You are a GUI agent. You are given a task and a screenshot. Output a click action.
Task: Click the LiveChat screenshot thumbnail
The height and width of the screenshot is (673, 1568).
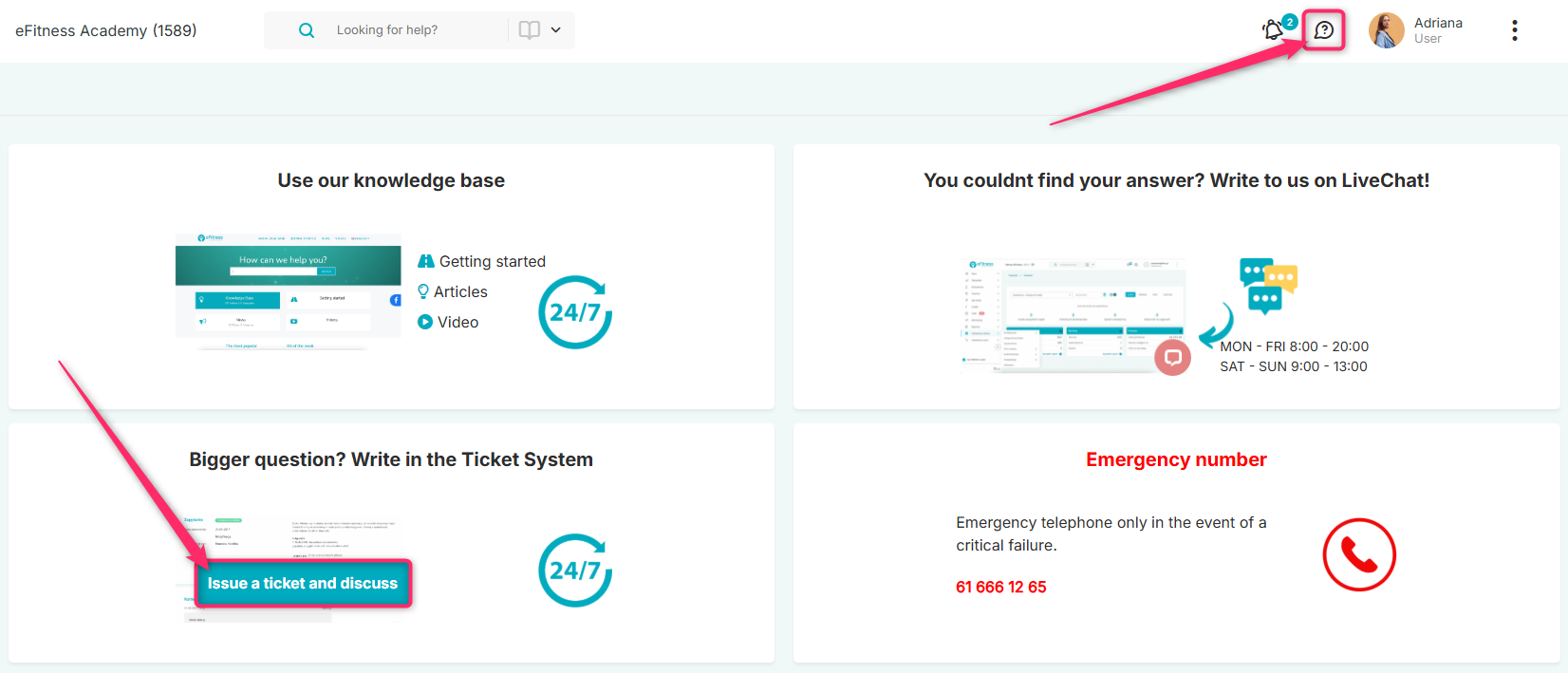tap(1073, 313)
